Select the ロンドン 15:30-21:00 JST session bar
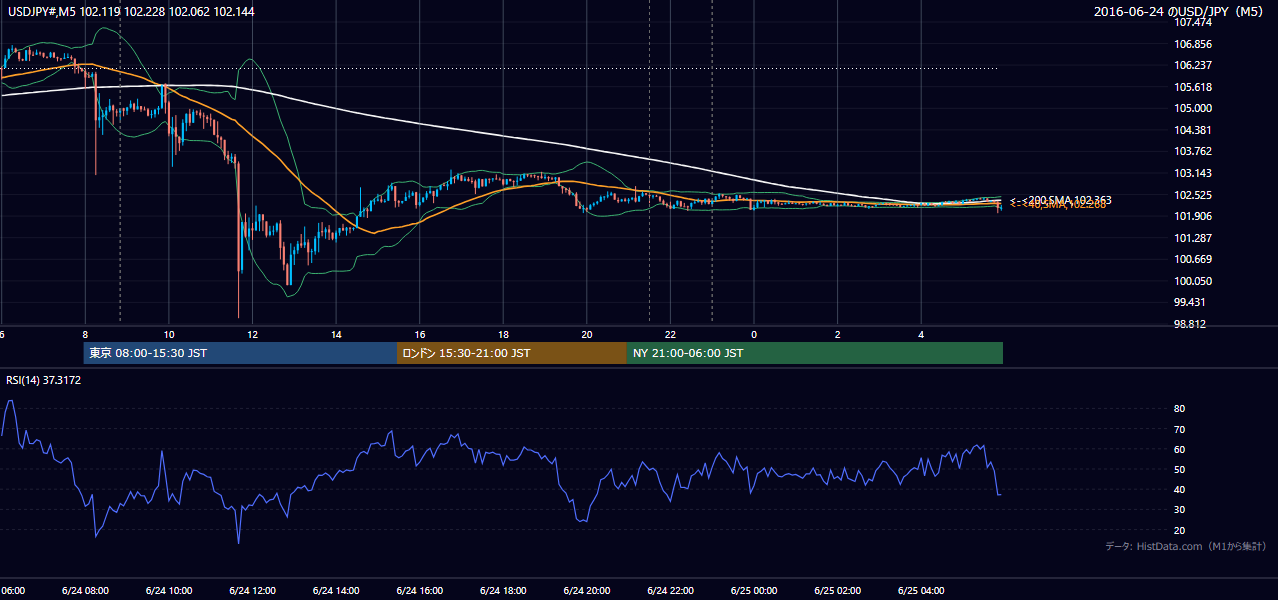The height and width of the screenshot is (600, 1278). tap(512, 353)
